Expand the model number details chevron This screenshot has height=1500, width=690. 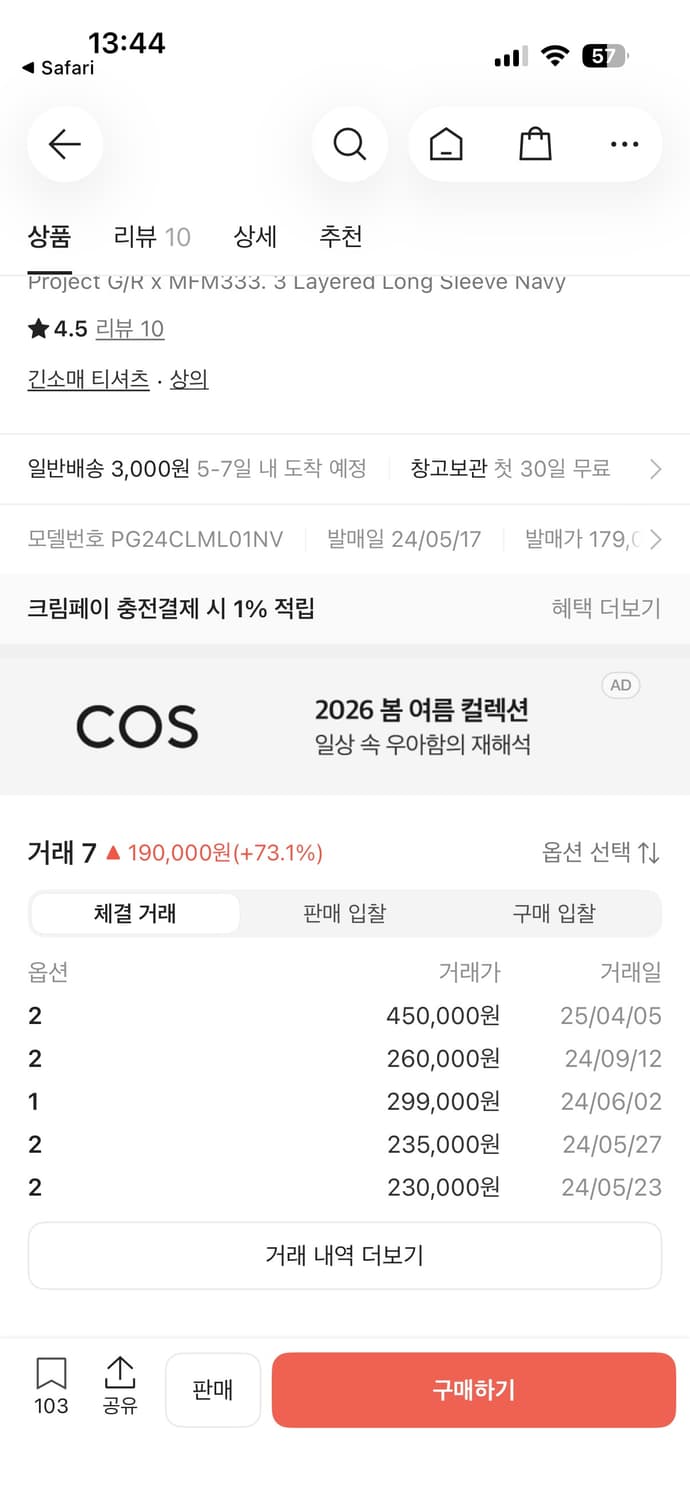(x=657, y=539)
